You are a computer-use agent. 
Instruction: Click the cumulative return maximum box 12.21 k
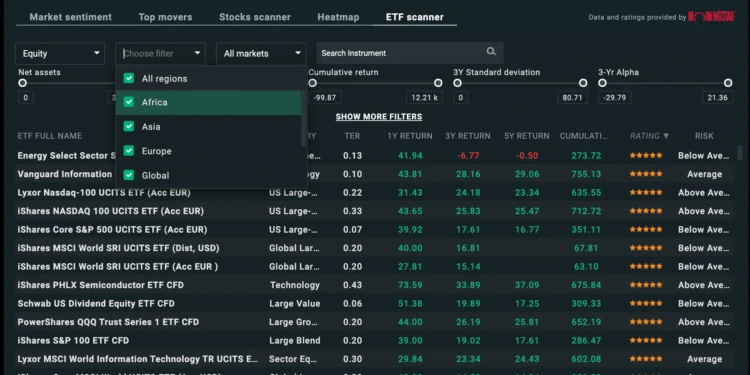pos(424,98)
